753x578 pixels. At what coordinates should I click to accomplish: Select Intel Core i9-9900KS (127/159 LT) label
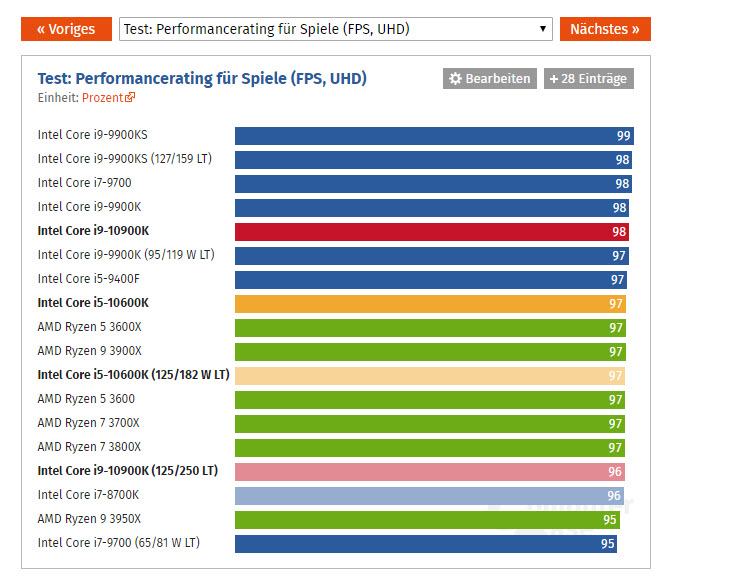point(125,159)
